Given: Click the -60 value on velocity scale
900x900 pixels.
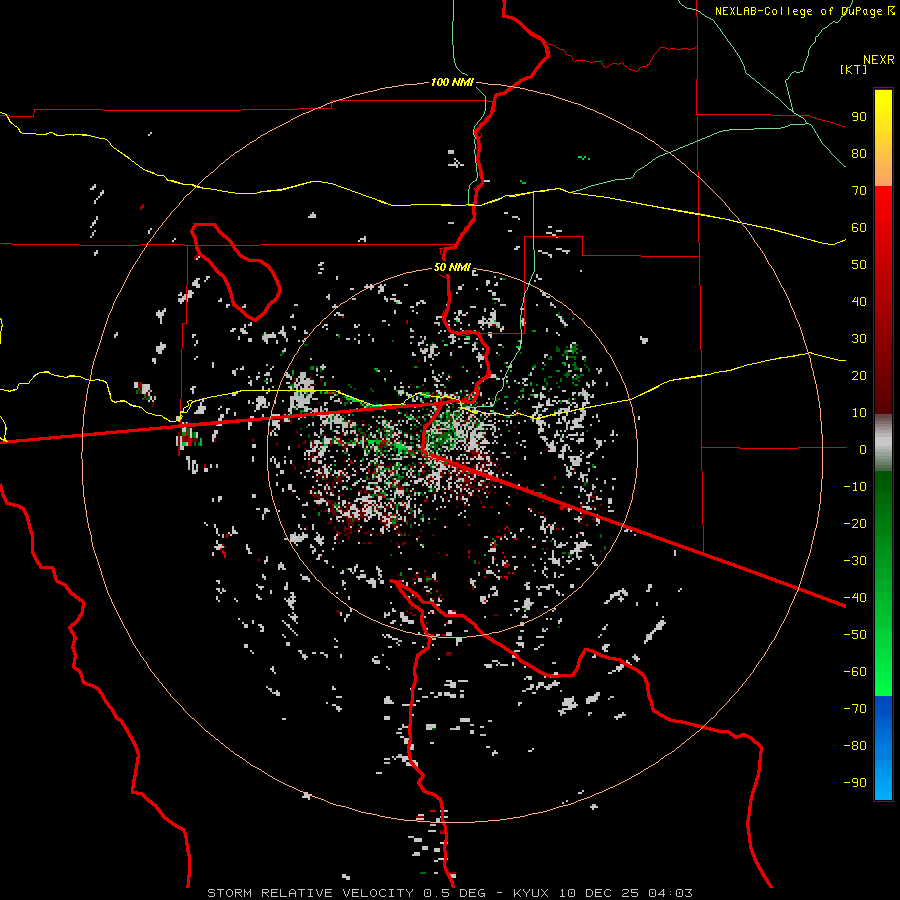Looking at the screenshot, I should pos(855,672).
